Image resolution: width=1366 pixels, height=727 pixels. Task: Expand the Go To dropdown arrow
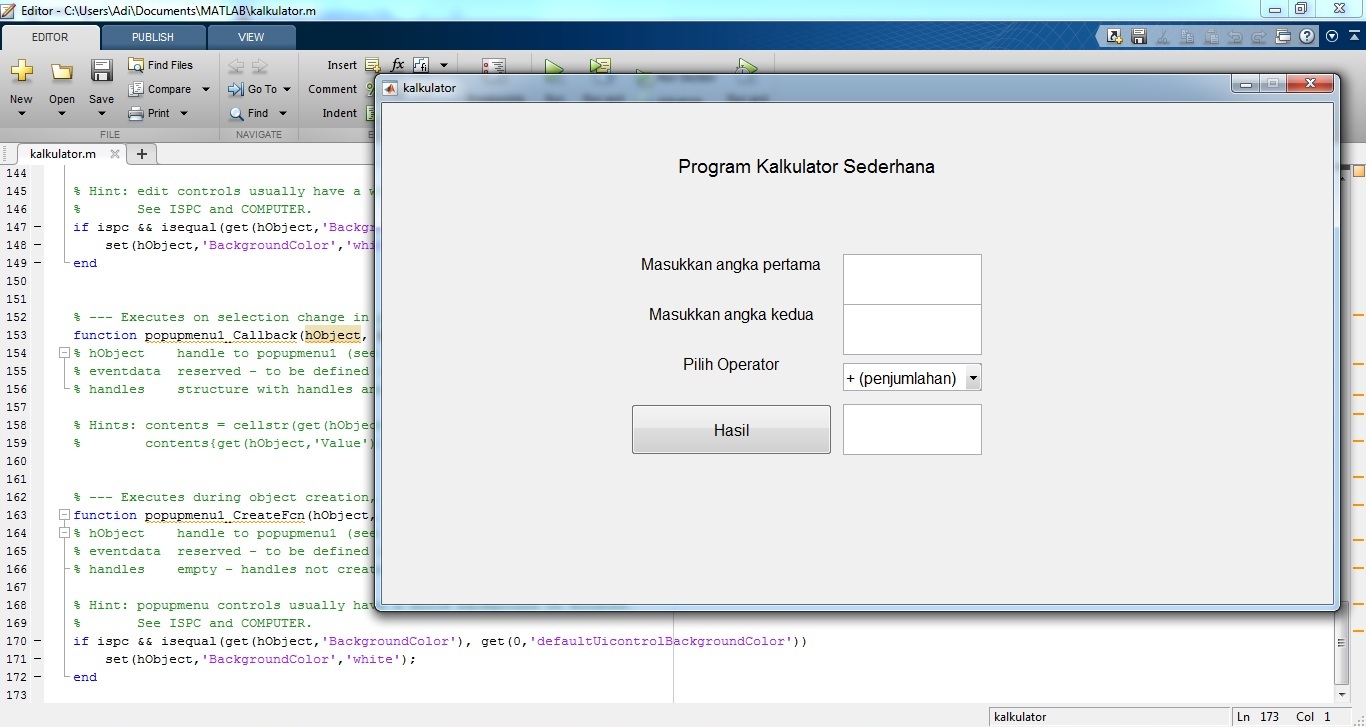(287, 89)
